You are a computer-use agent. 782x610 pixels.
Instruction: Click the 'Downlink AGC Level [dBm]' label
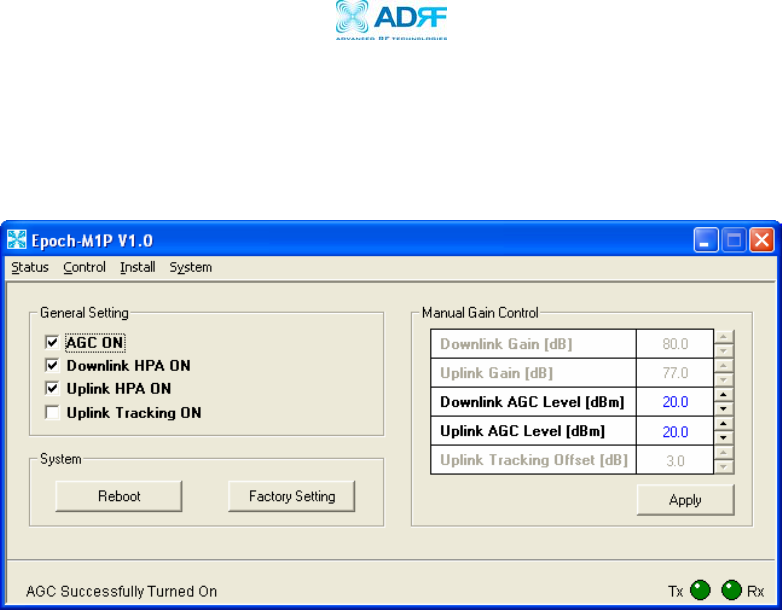(x=532, y=402)
